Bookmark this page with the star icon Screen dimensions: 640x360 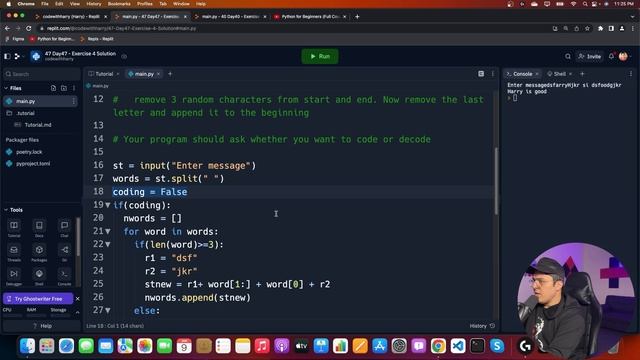587,29
